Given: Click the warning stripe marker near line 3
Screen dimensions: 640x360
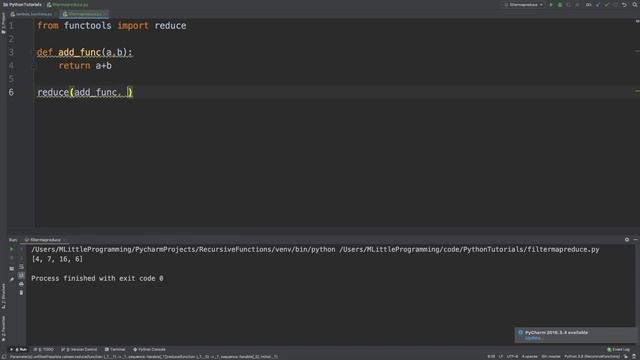Looking at the screenshot, I should tap(637, 51).
